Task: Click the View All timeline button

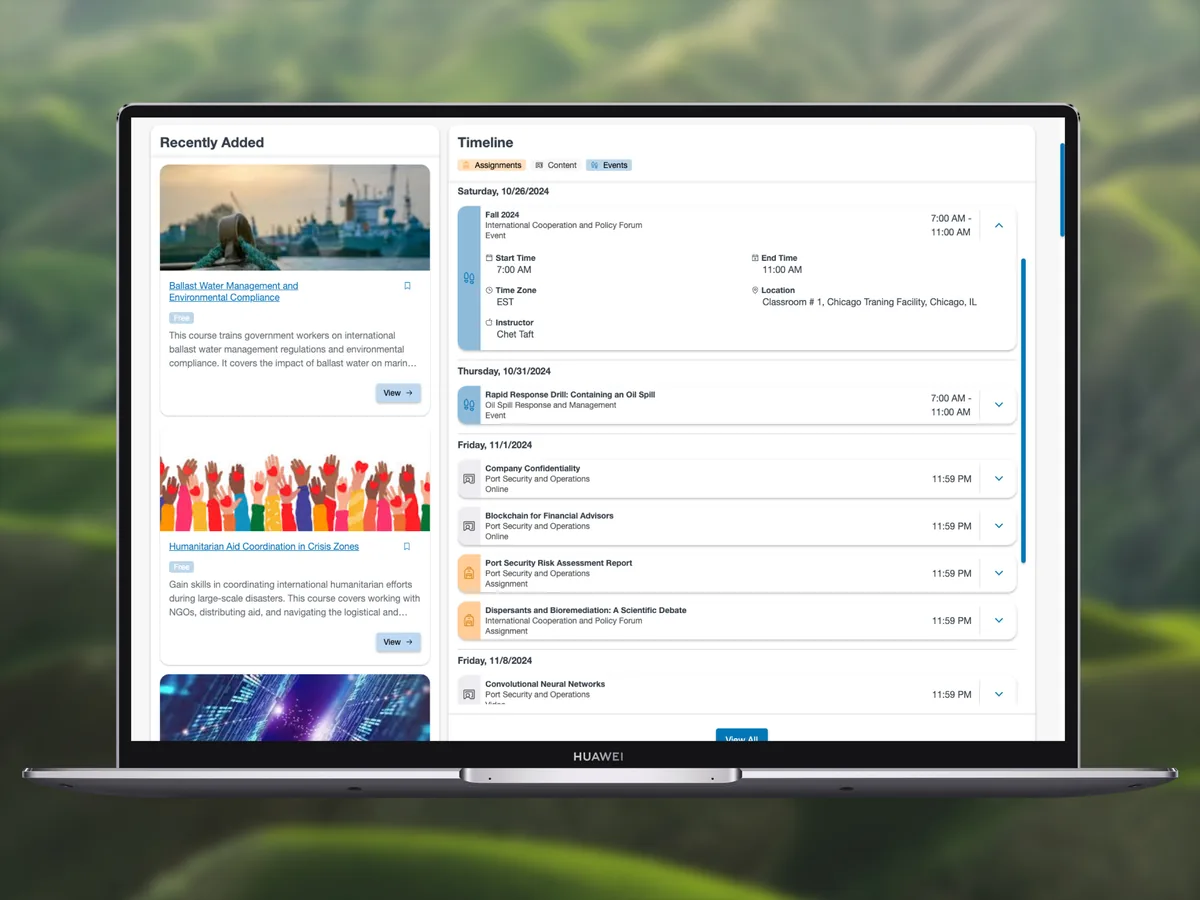Action: coord(742,736)
